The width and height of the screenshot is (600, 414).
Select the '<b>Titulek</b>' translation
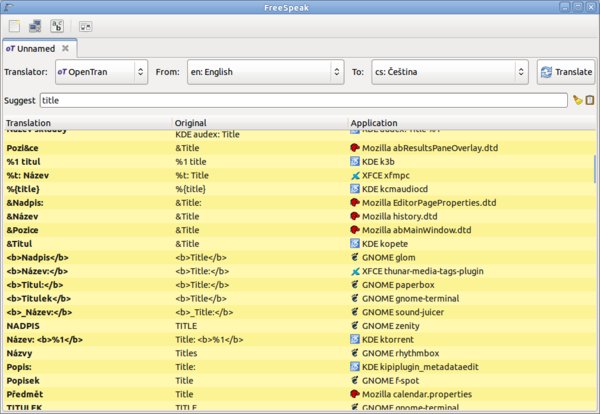click(x=39, y=298)
